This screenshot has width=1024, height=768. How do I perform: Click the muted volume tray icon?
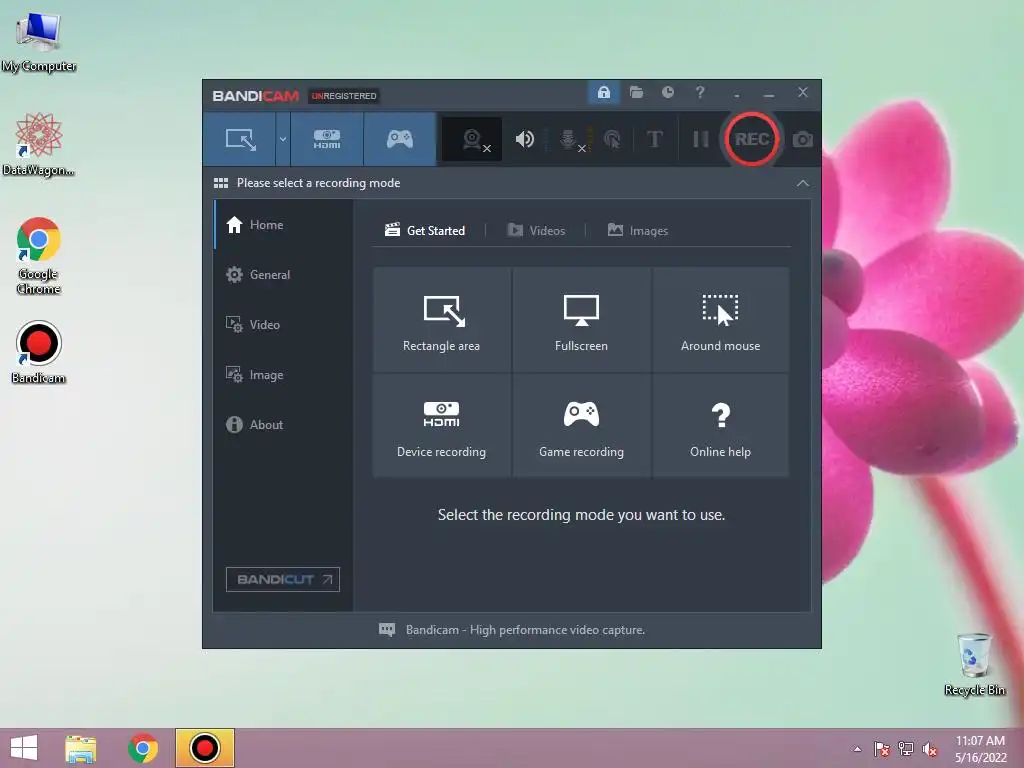(x=929, y=749)
